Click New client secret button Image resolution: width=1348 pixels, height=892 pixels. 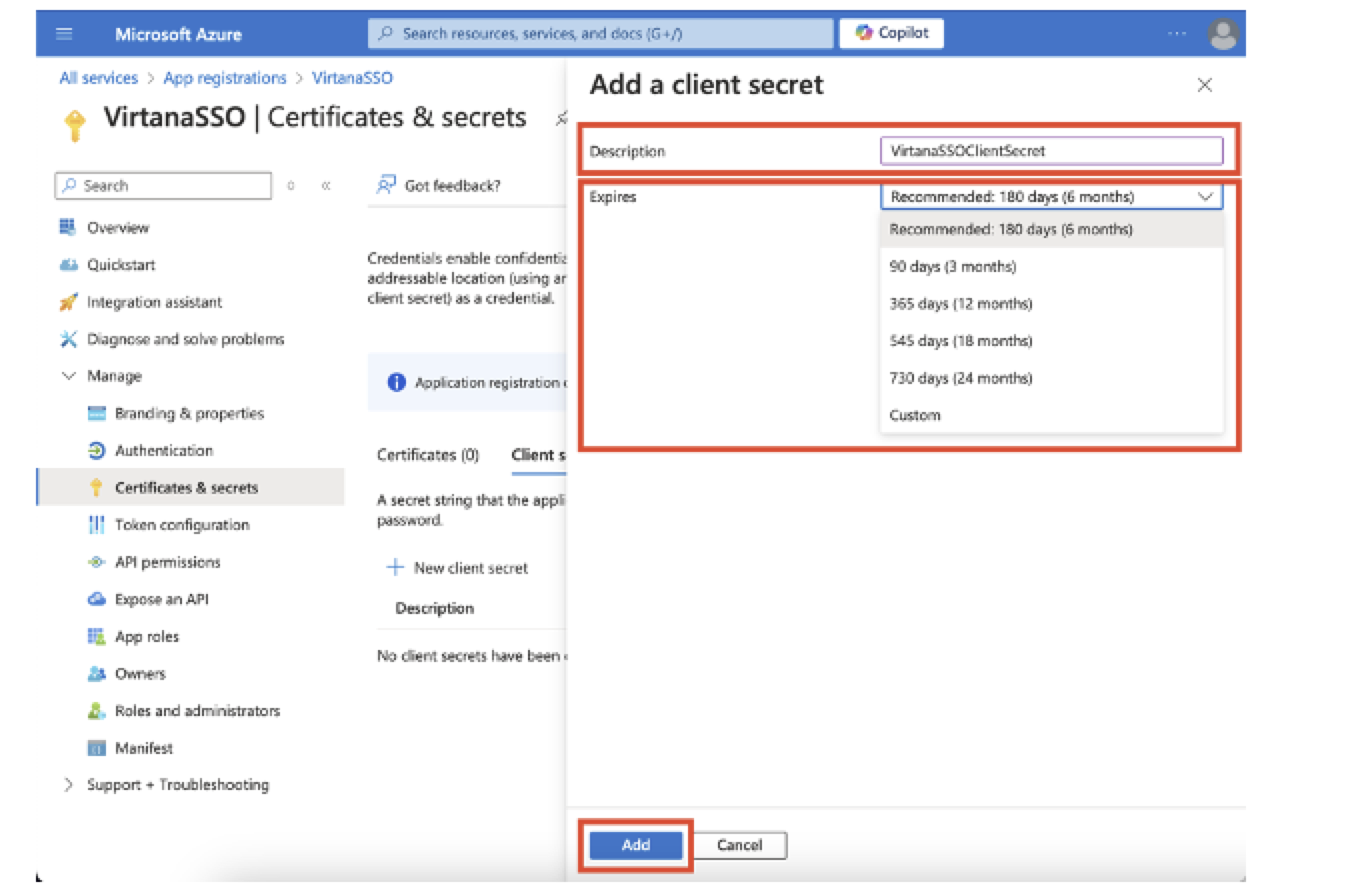[x=457, y=568]
